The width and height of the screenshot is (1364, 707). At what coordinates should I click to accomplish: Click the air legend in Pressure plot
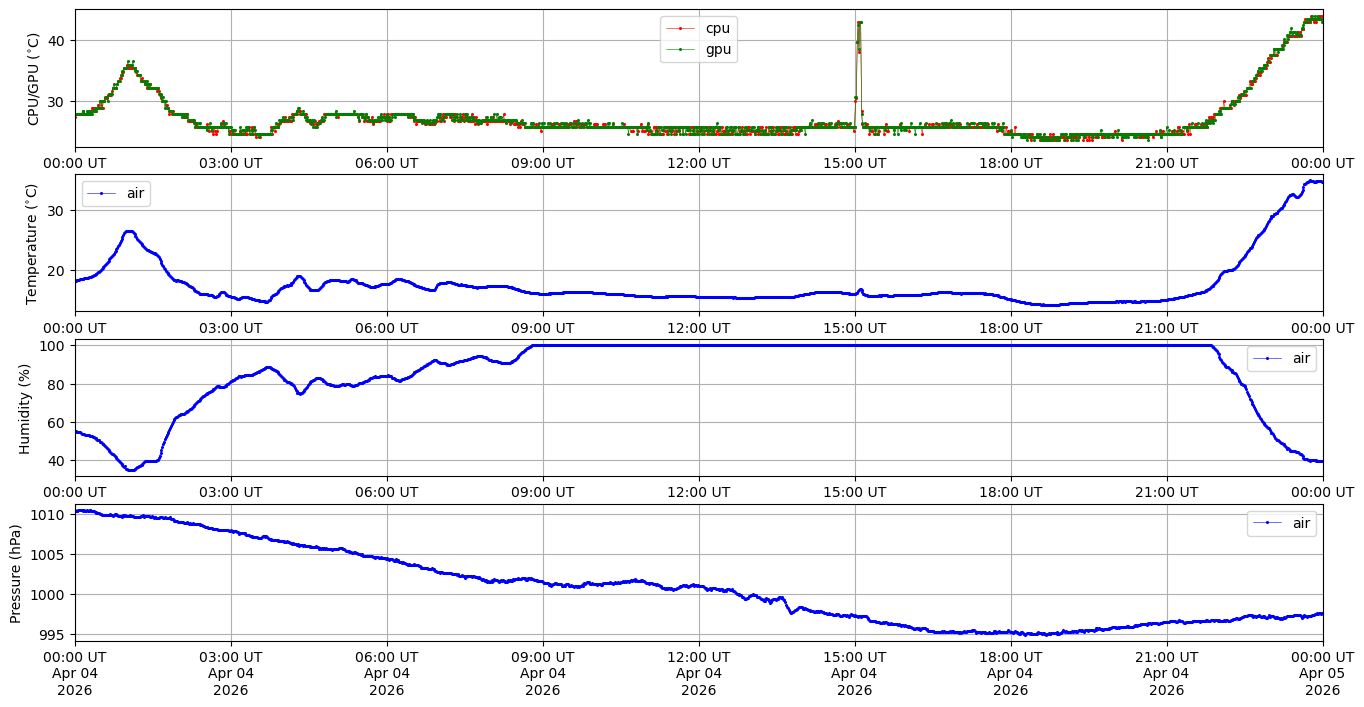pos(1282,523)
